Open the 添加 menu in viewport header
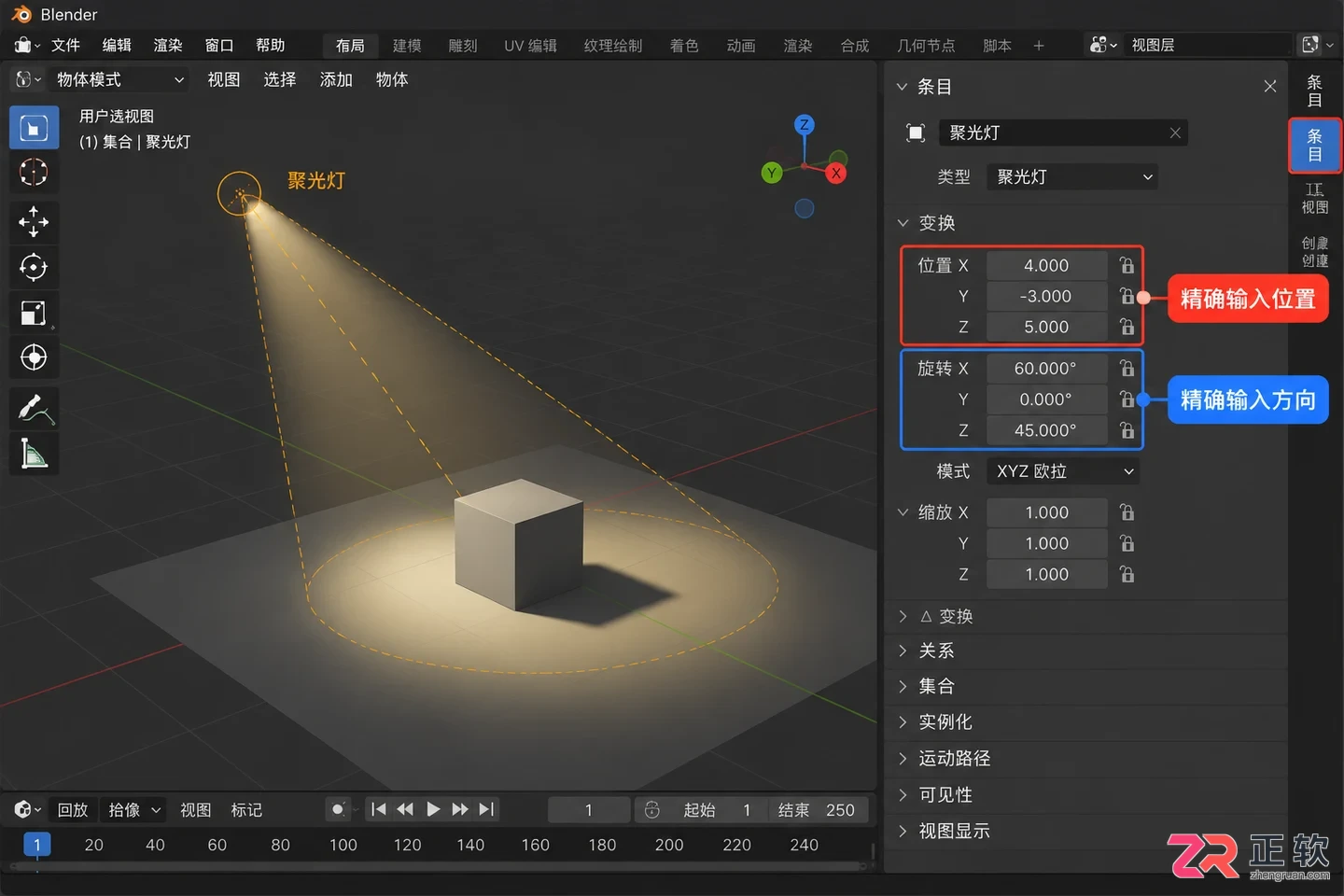 [x=336, y=79]
